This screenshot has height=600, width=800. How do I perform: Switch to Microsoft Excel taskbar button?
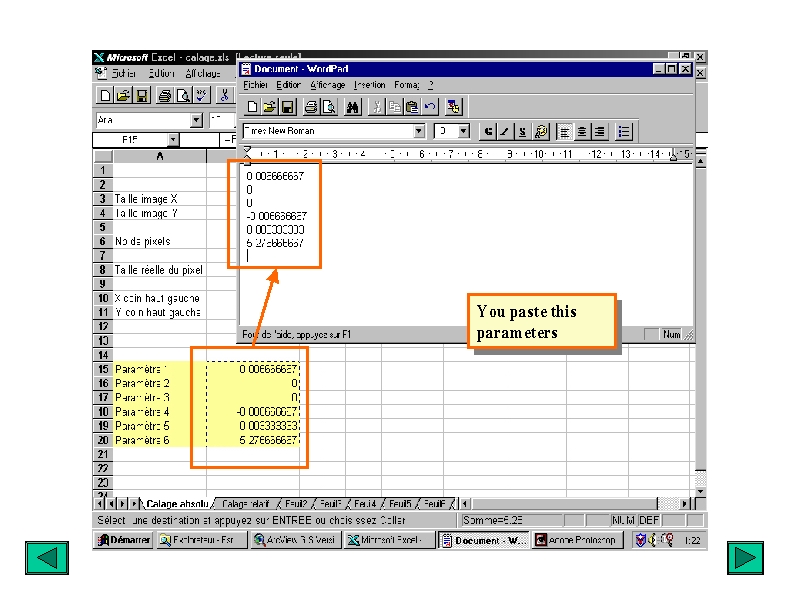389,540
